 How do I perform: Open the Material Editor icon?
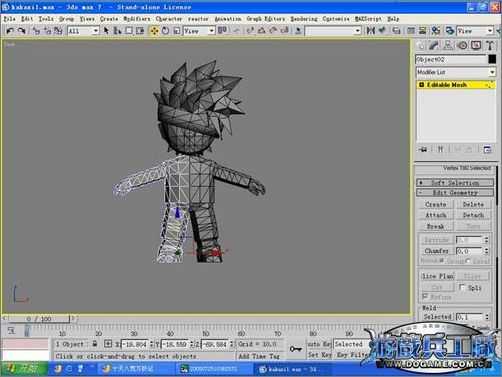436,31
